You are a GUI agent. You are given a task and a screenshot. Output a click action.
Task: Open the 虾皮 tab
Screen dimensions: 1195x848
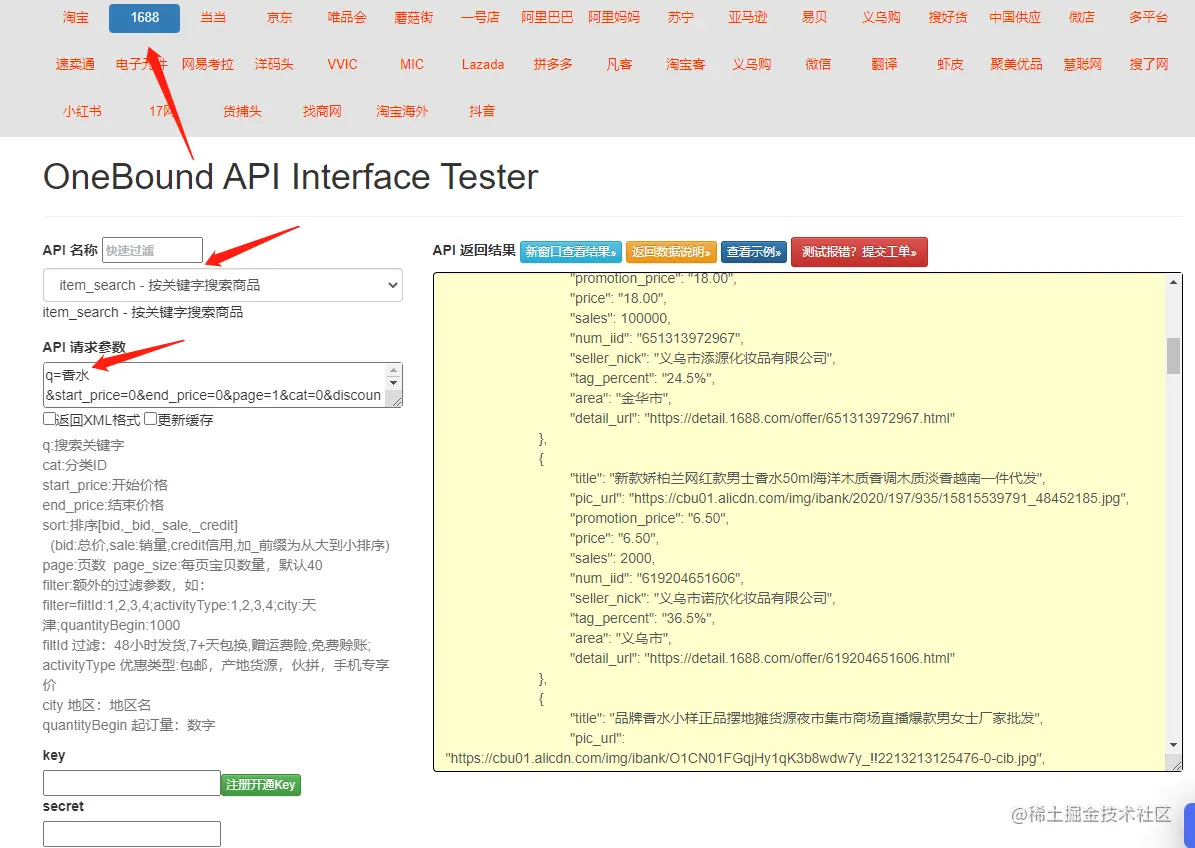[x=950, y=65]
